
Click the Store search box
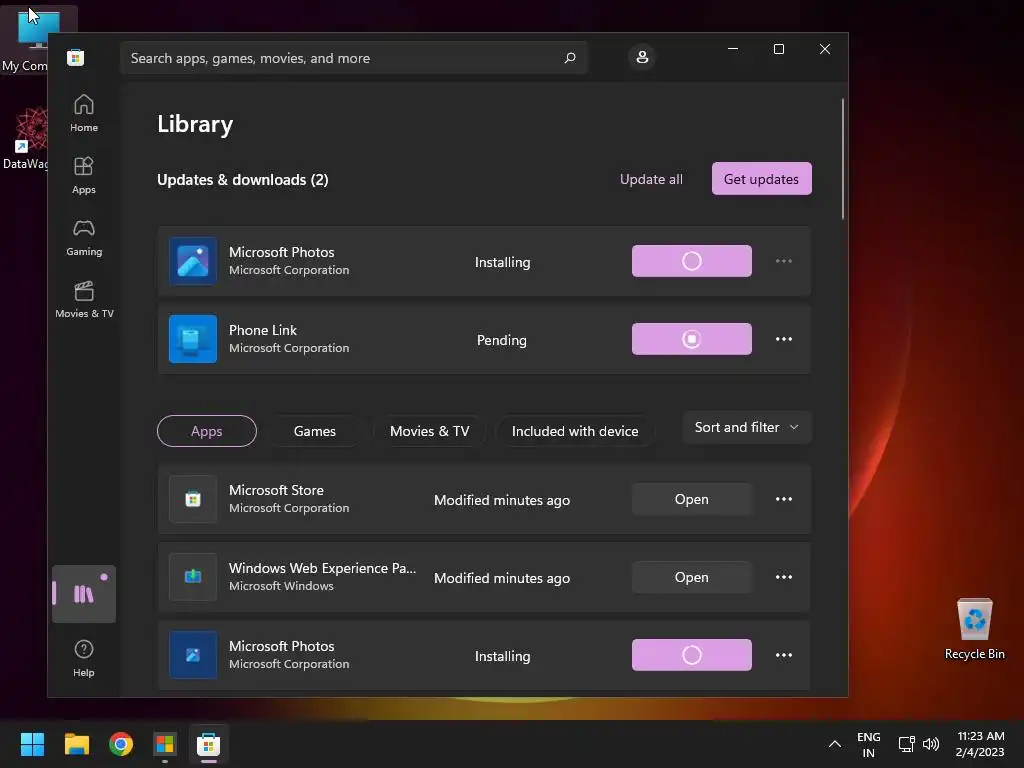point(353,58)
